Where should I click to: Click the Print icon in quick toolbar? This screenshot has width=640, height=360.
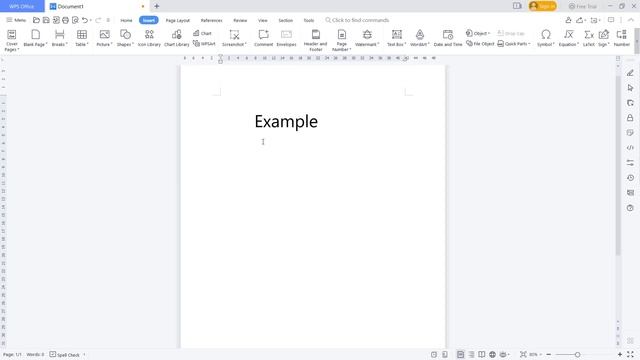pyautogui.click(x=65, y=20)
